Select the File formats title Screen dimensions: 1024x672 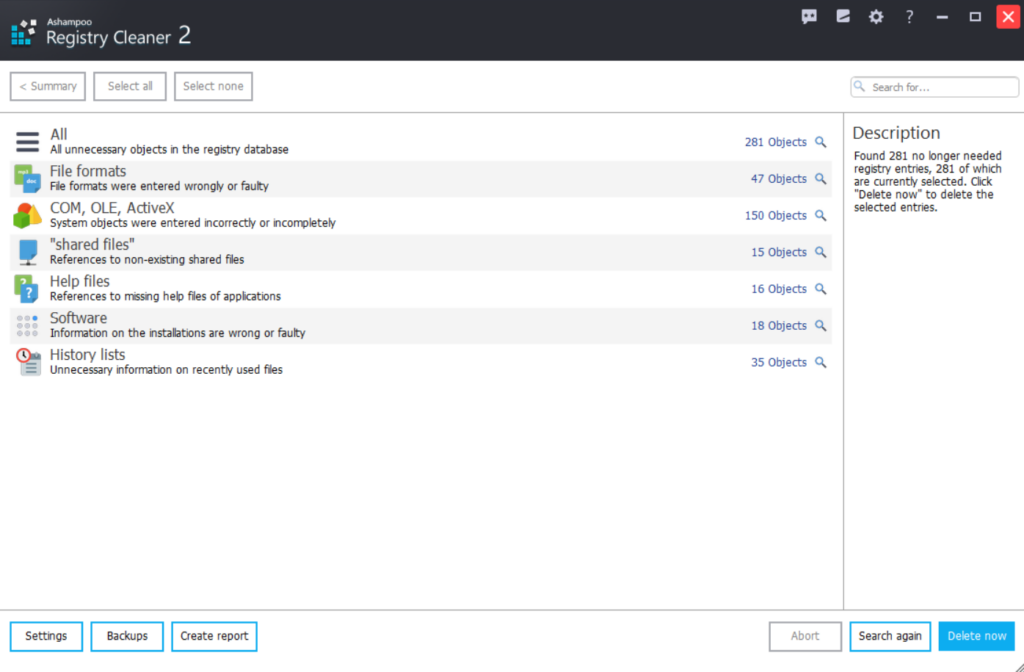pyautogui.click(x=88, y=171)
